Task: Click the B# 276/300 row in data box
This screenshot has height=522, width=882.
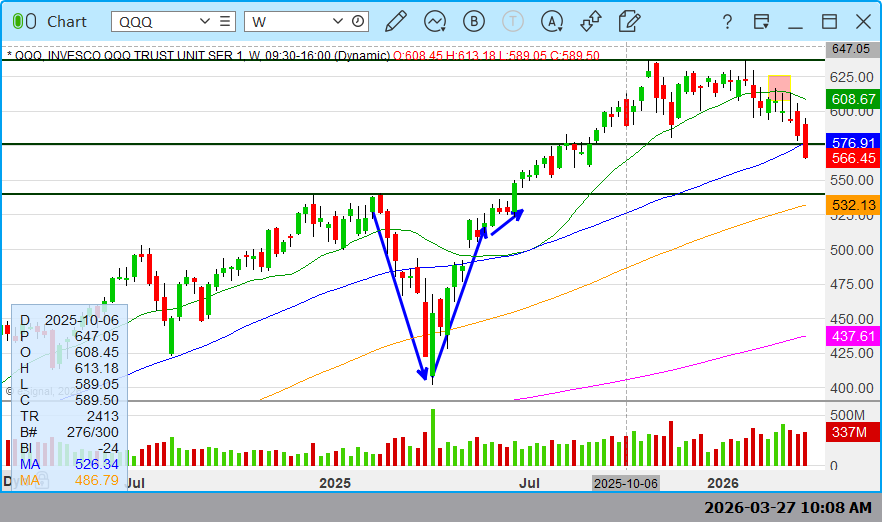Action: [x=69, y=432]
